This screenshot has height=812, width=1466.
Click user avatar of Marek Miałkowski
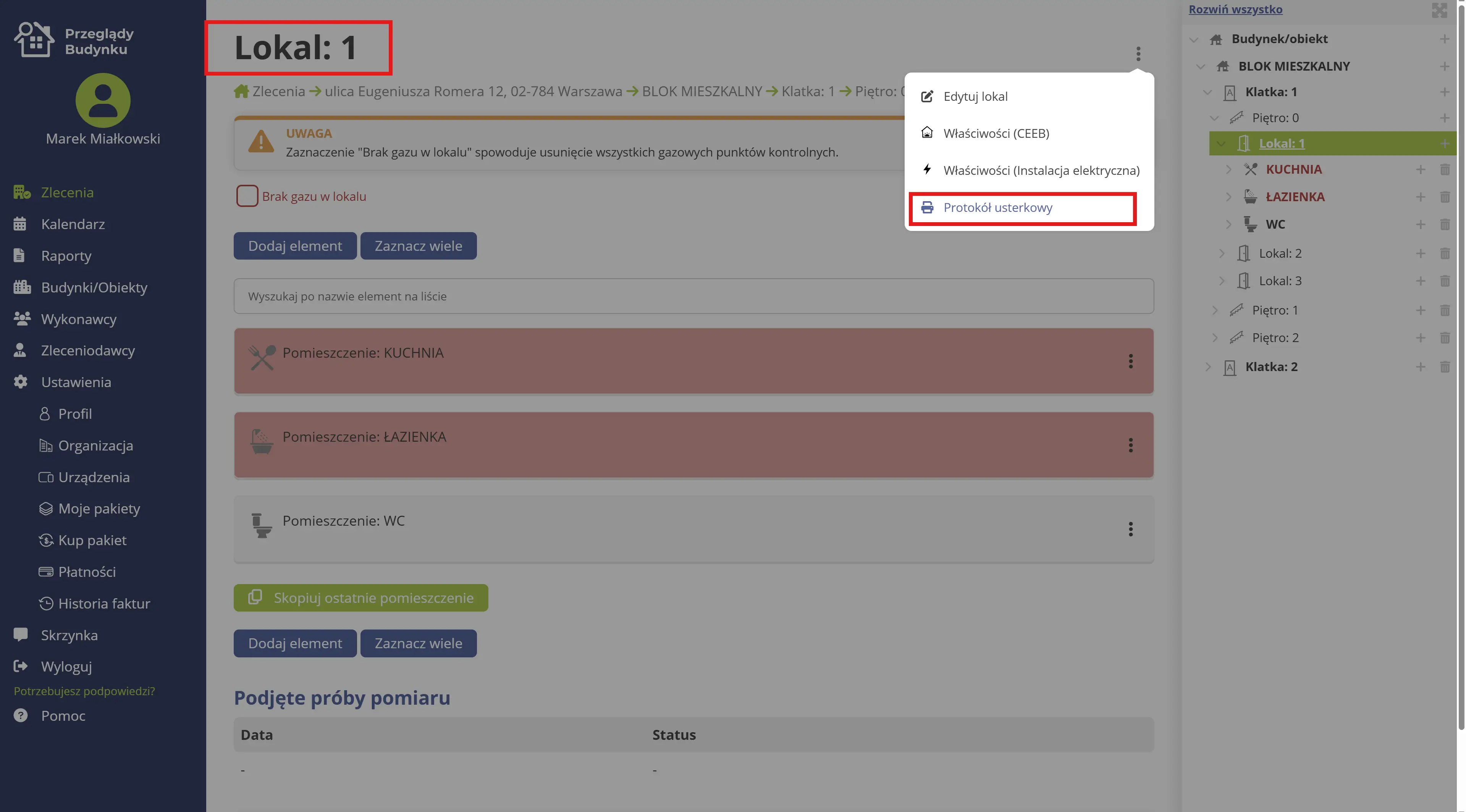pos(103,100)
